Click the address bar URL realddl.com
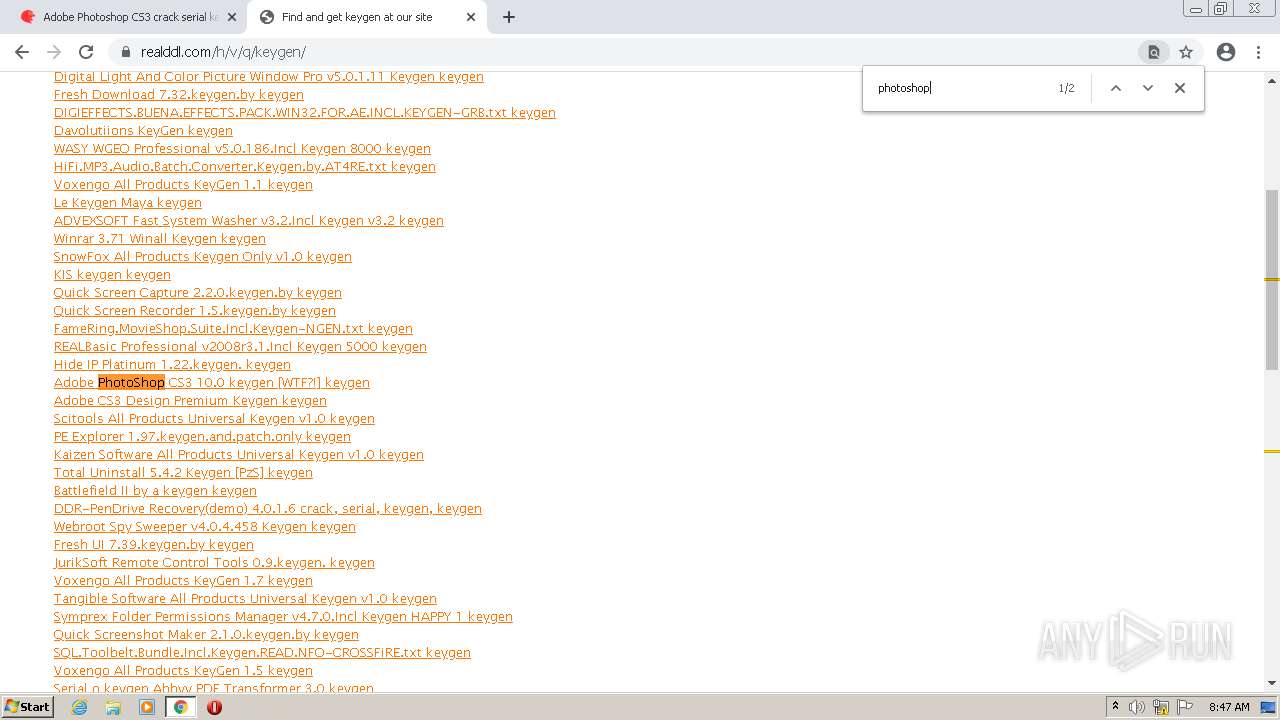Screen dimensions: 1280x720 pos(223,52)
